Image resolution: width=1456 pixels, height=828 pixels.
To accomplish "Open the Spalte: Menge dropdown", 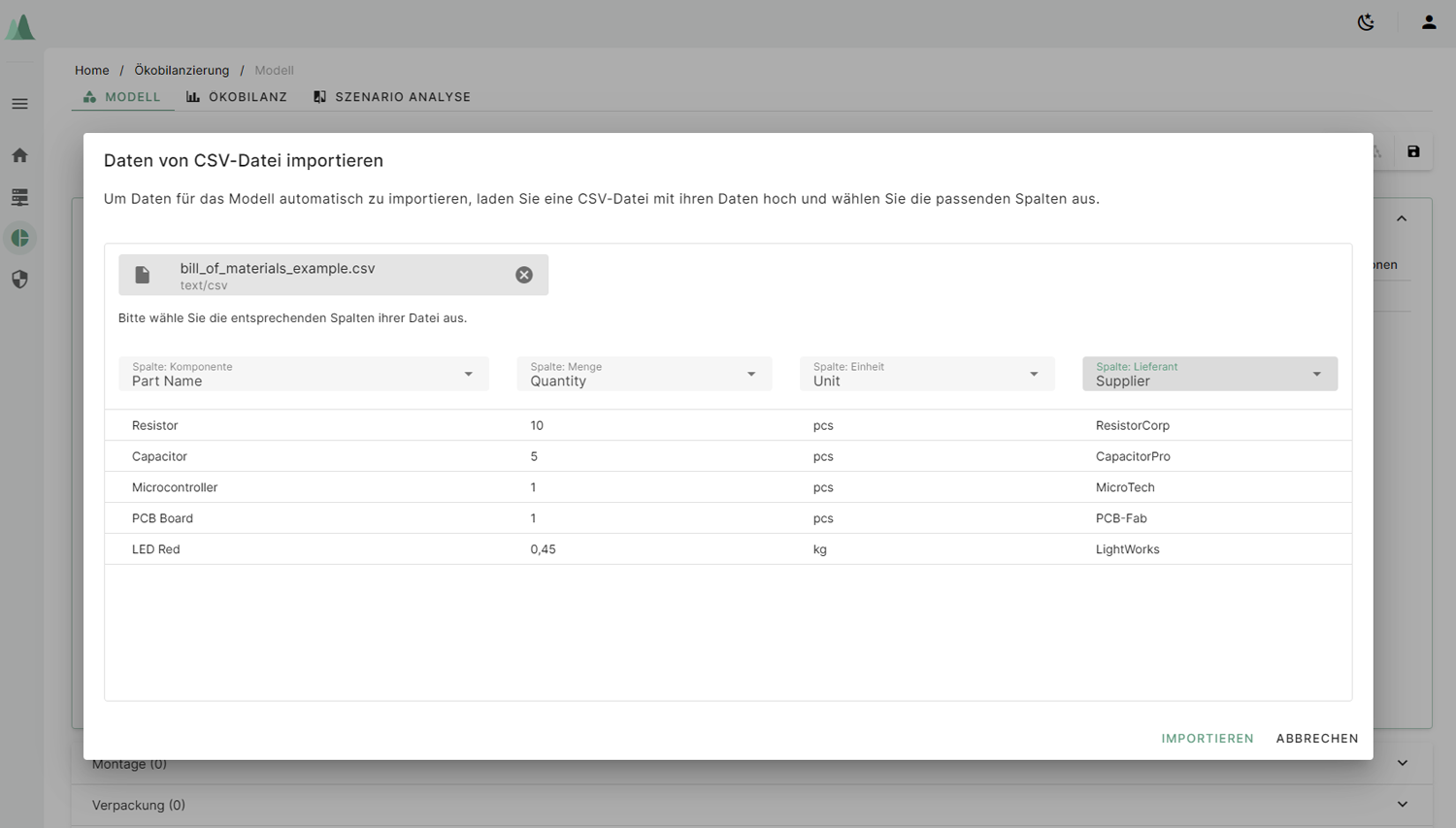I will click(644, 374).
